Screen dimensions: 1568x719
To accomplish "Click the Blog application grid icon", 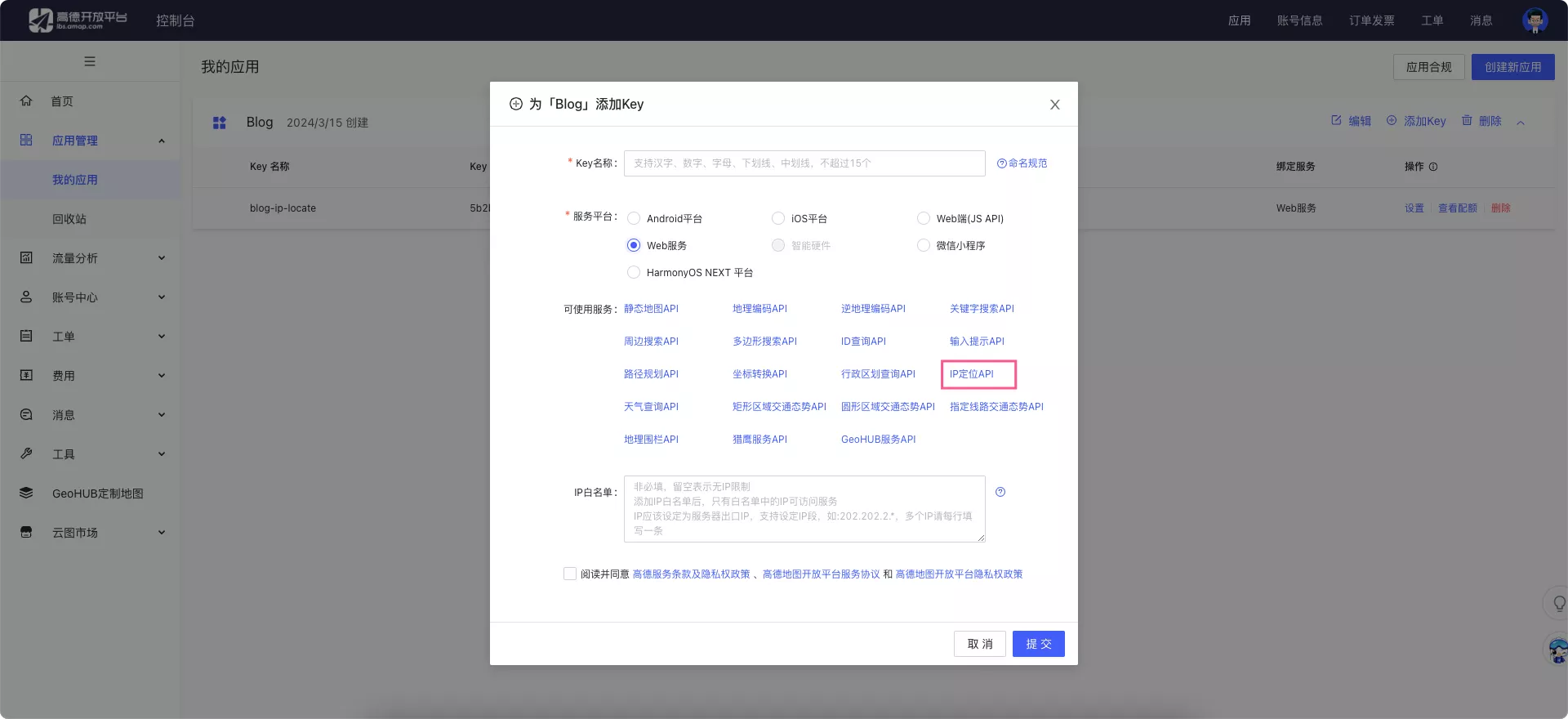I will tap(219, 123).
